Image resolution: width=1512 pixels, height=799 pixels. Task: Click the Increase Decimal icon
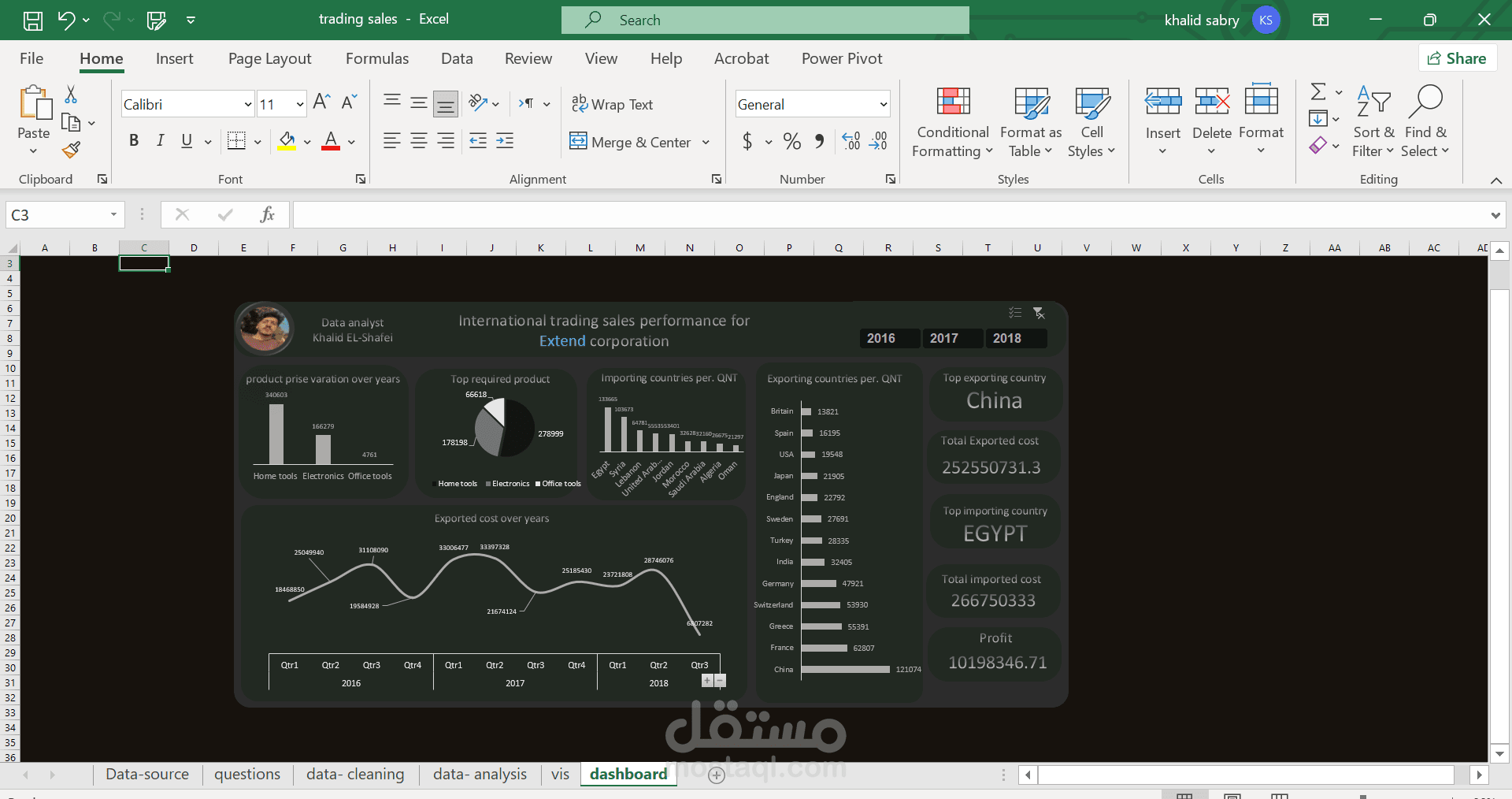point(850,142)
